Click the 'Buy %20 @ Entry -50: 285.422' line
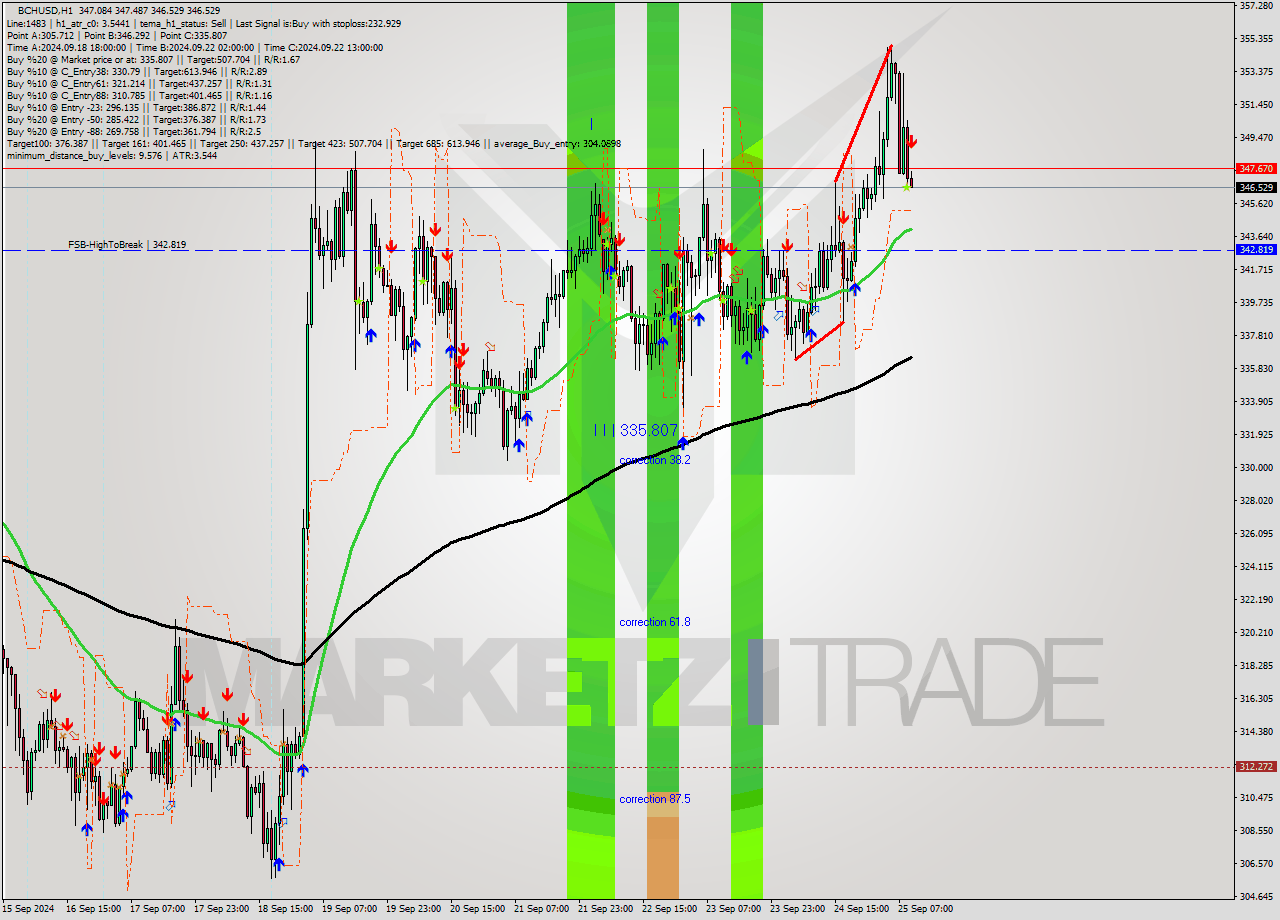This screenshot has width=1280, height=920. point(136,119)
